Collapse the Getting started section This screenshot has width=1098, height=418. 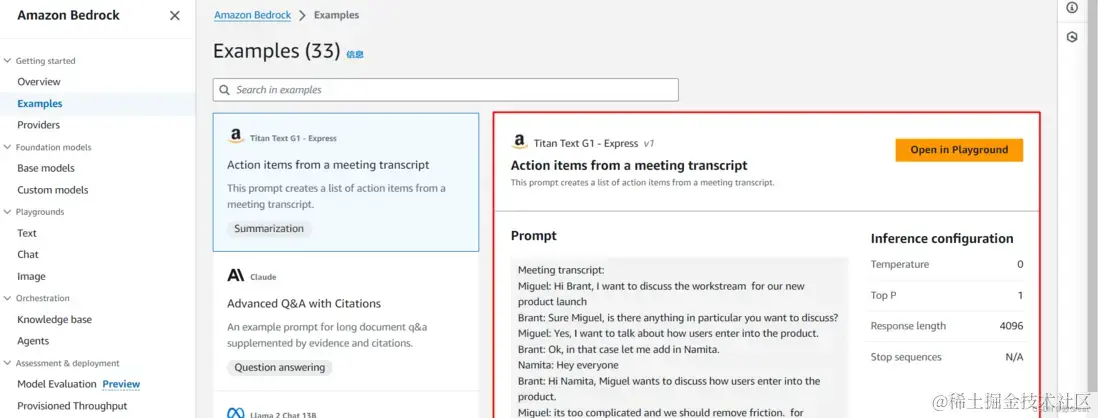[x=8, y=61]
